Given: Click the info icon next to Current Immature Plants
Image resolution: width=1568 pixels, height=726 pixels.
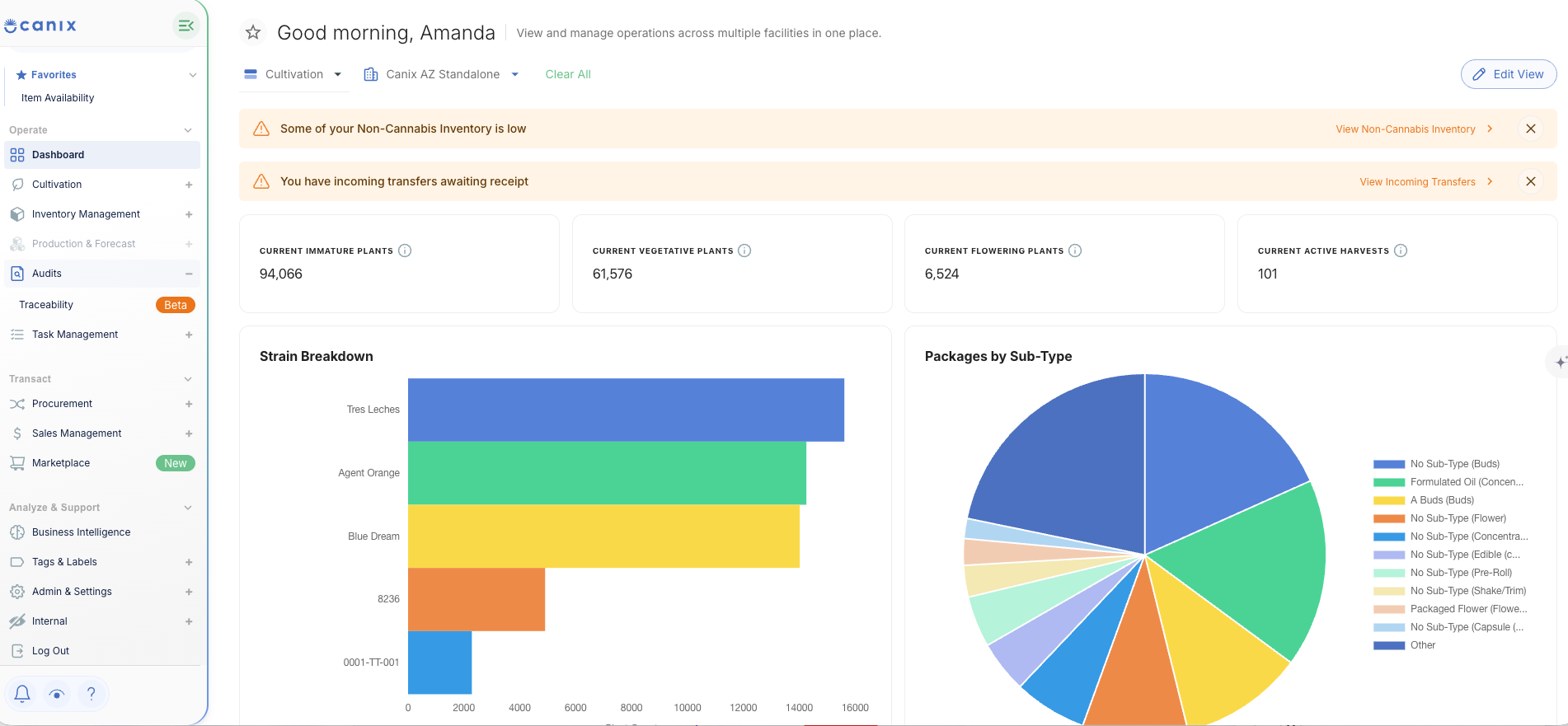Looking at the screenshot, I should point(405,251).
